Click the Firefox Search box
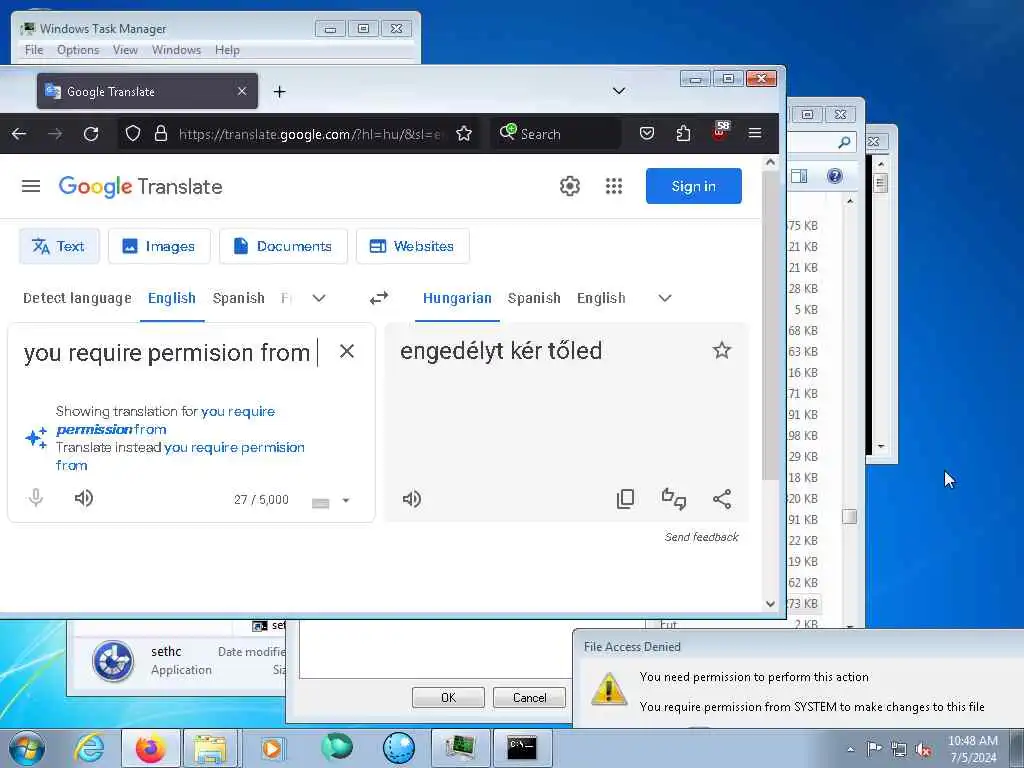The image size is (1024, 768). (555, 134)
